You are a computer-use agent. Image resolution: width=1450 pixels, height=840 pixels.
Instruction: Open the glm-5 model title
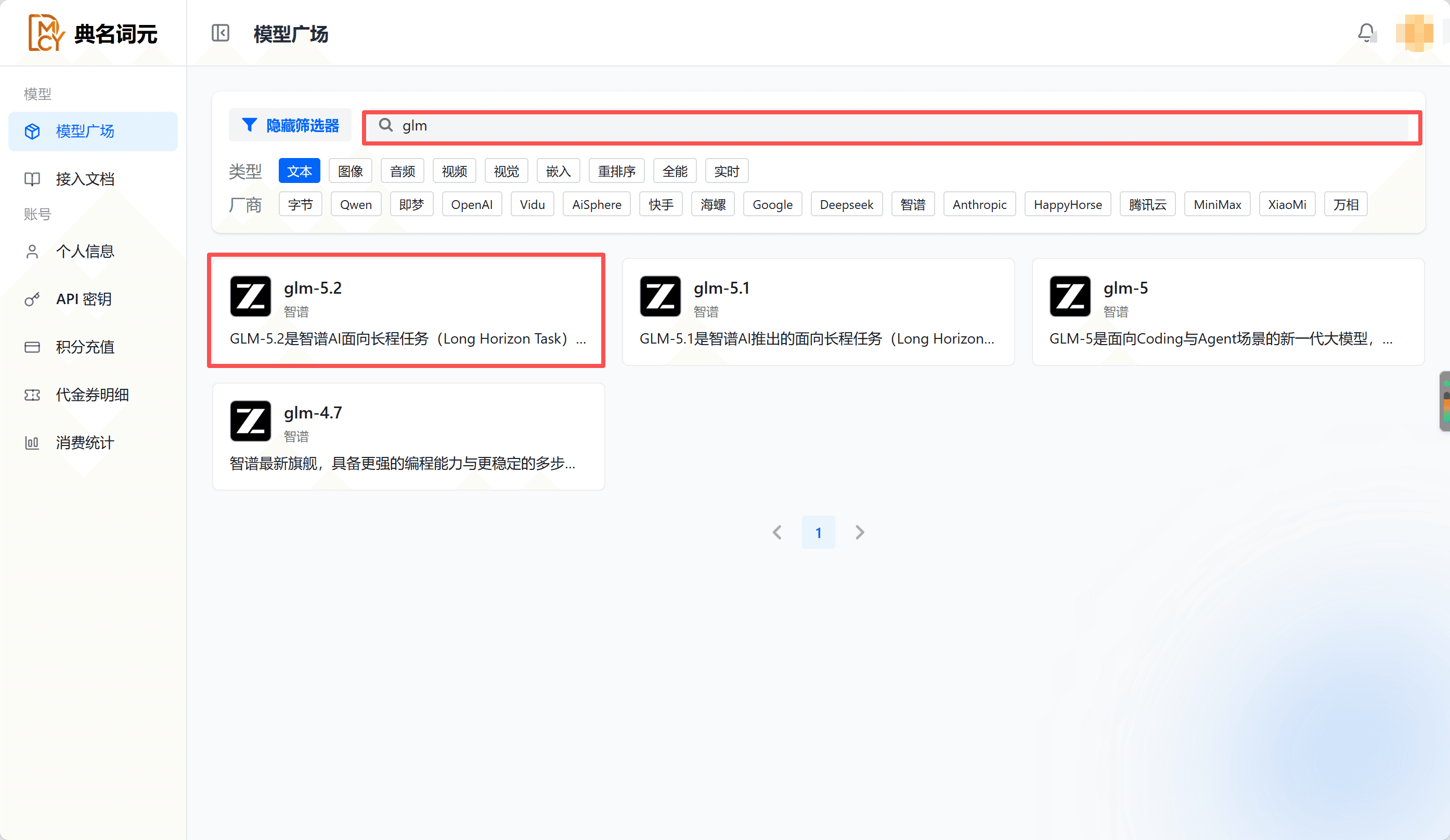click(x=1125, y=288)
